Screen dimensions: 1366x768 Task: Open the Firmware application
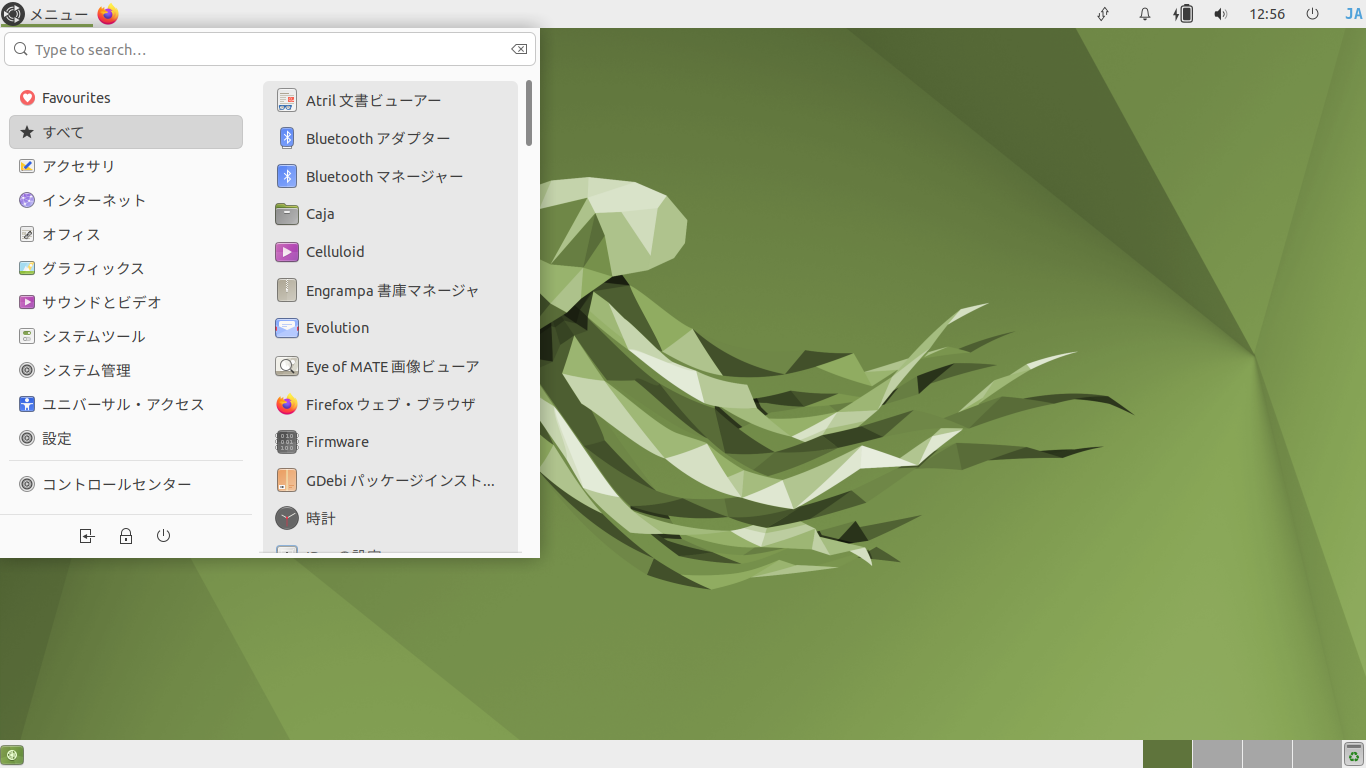click(x=390, y=442)
